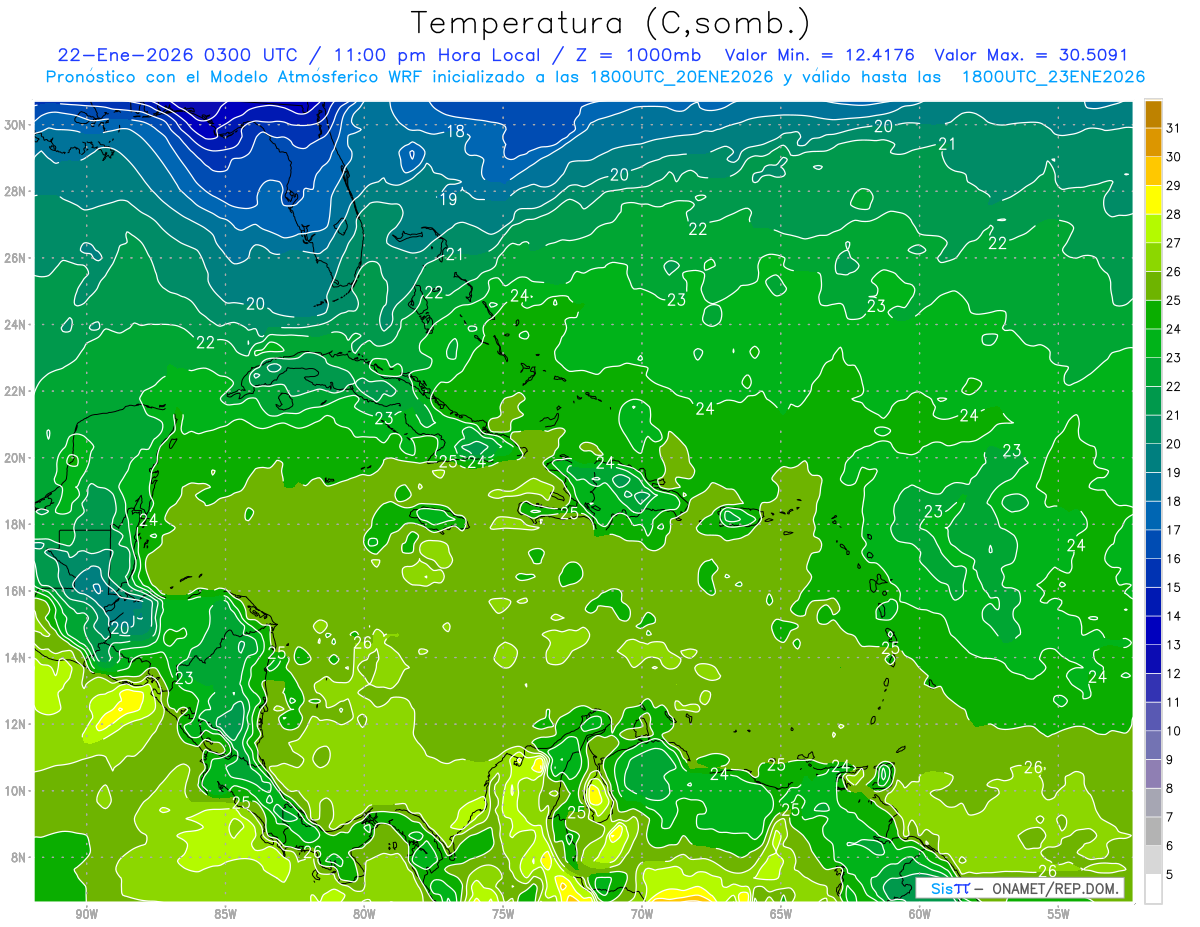Click the 90W longitude axis label
Screen dimensions: 1200x927
click(87, 914)
